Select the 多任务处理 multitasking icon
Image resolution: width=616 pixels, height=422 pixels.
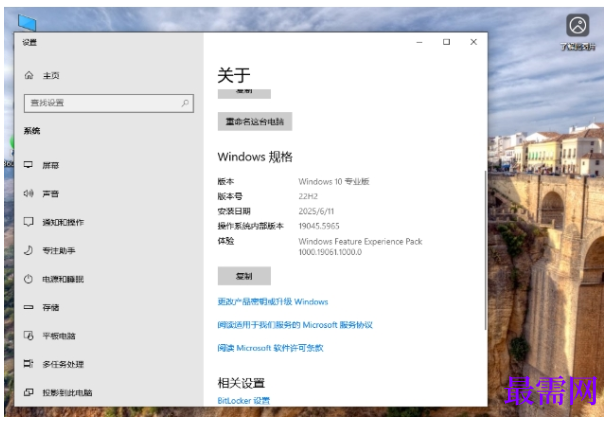click(28, 364)
